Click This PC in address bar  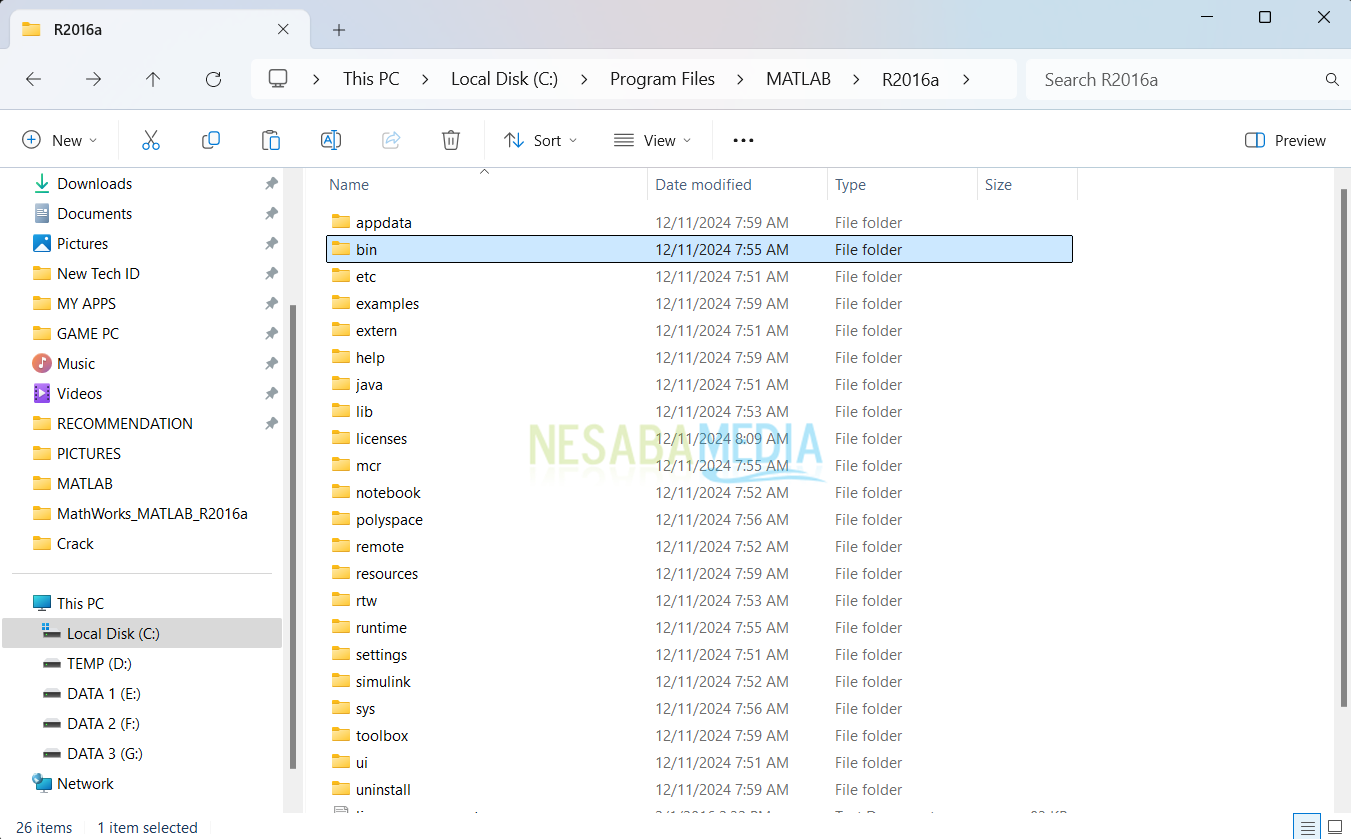click(371, 79)
